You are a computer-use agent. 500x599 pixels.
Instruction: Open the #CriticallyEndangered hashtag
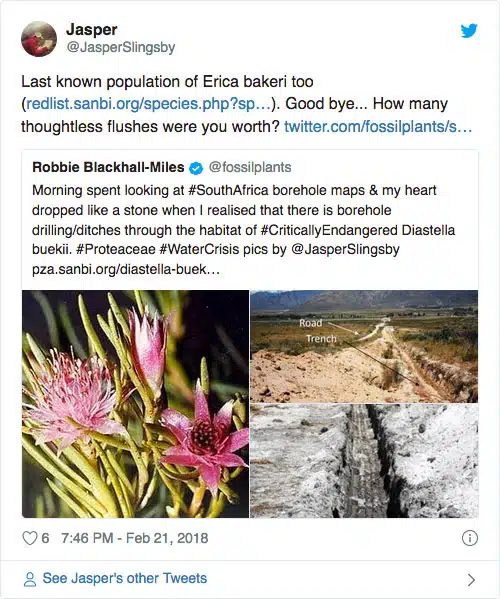pyautogui.click(x=329, y=230)
